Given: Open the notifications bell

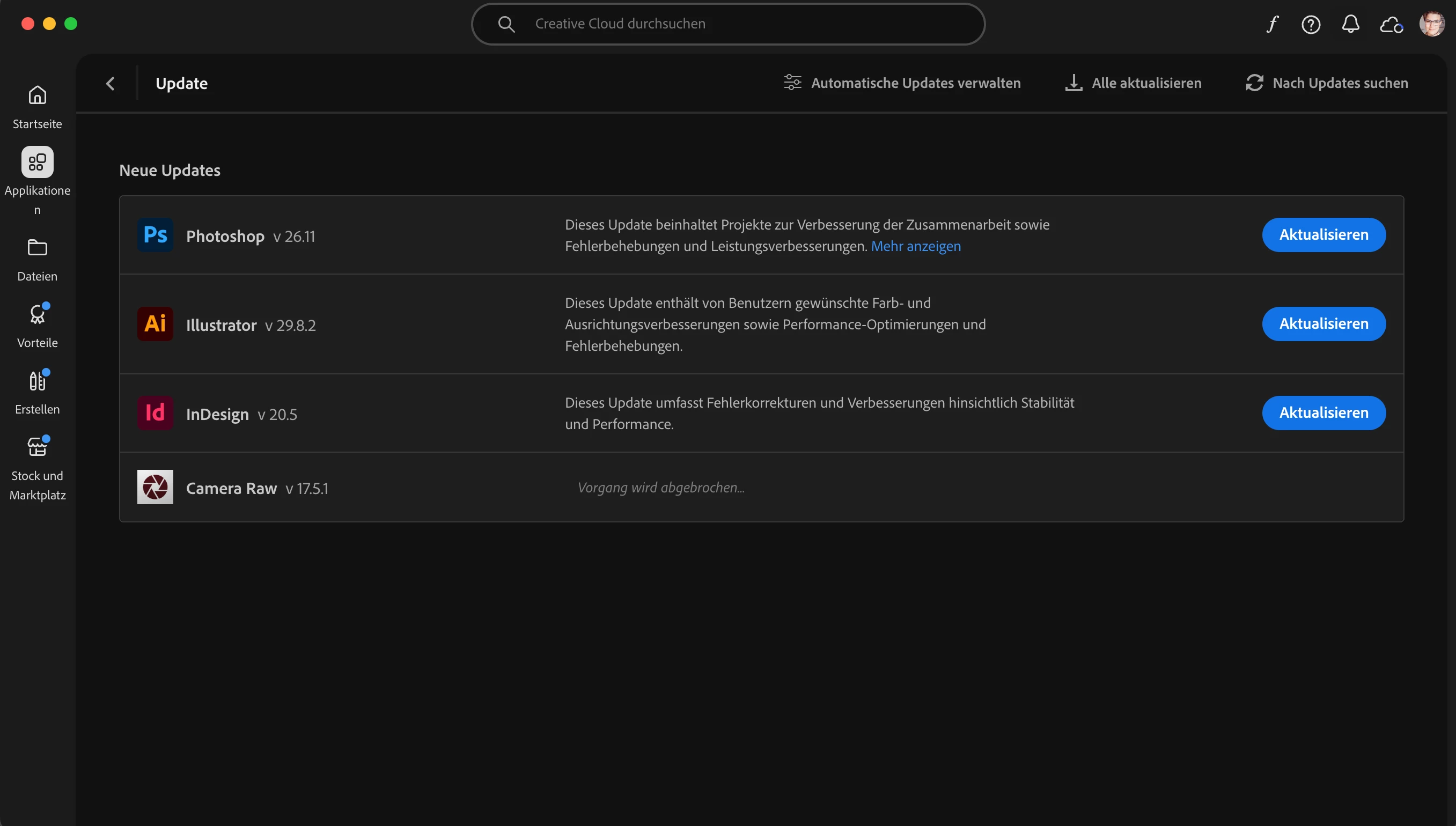Looking at the screenshot, I should [x=1350, y=24].
